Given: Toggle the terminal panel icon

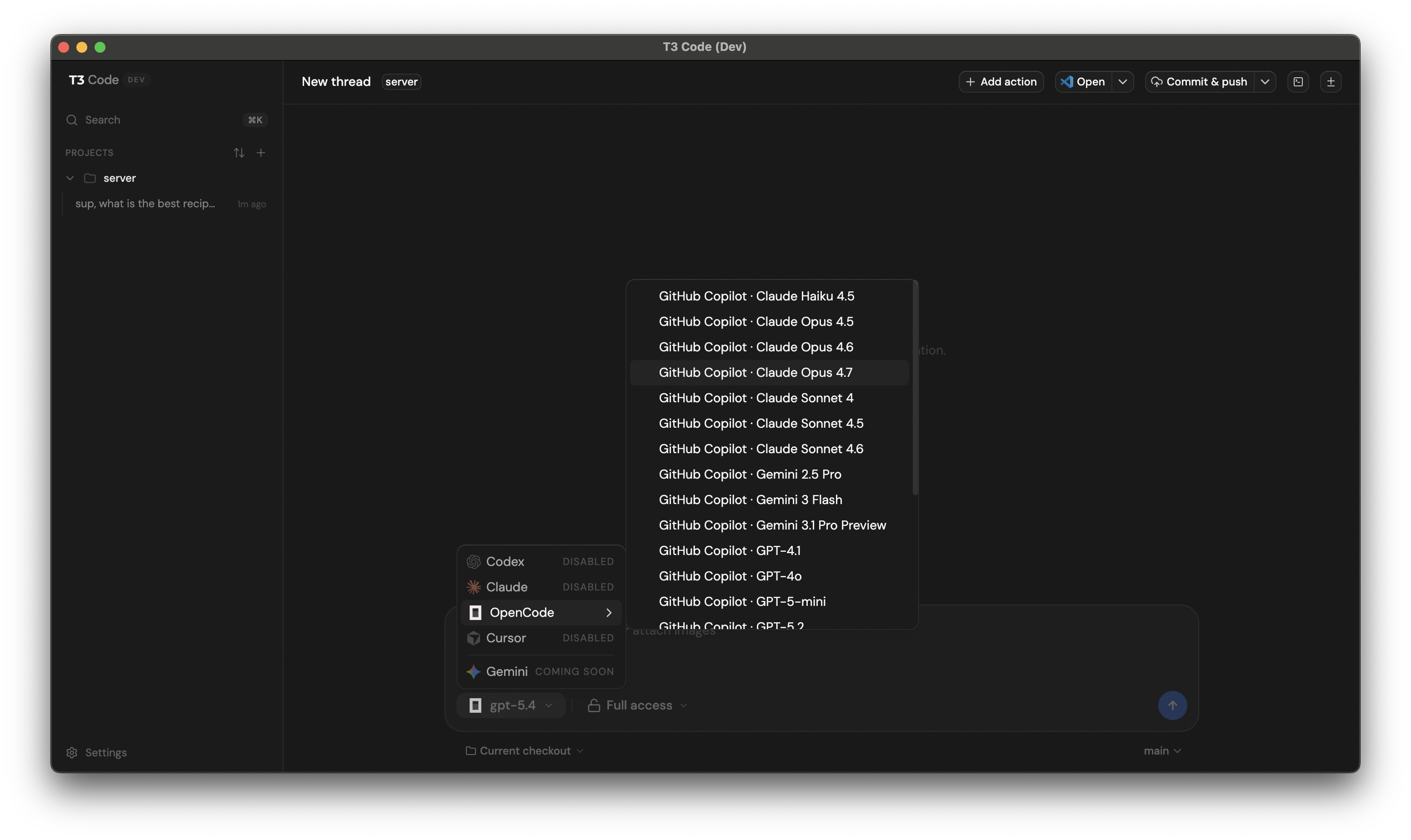Looking at the screenshot, I should (x=1298, y=82).
